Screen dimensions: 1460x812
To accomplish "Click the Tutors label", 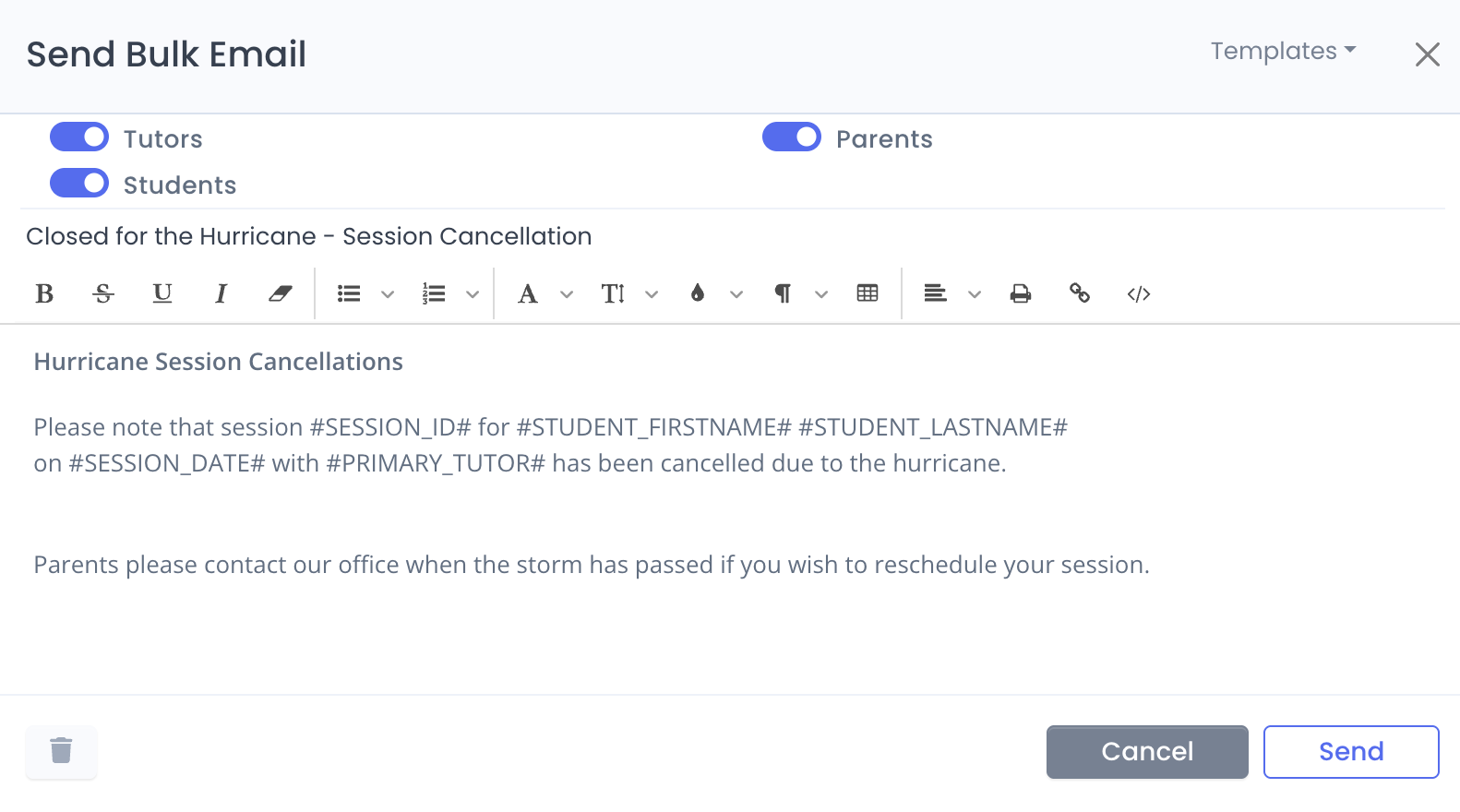I will point(163,139).
